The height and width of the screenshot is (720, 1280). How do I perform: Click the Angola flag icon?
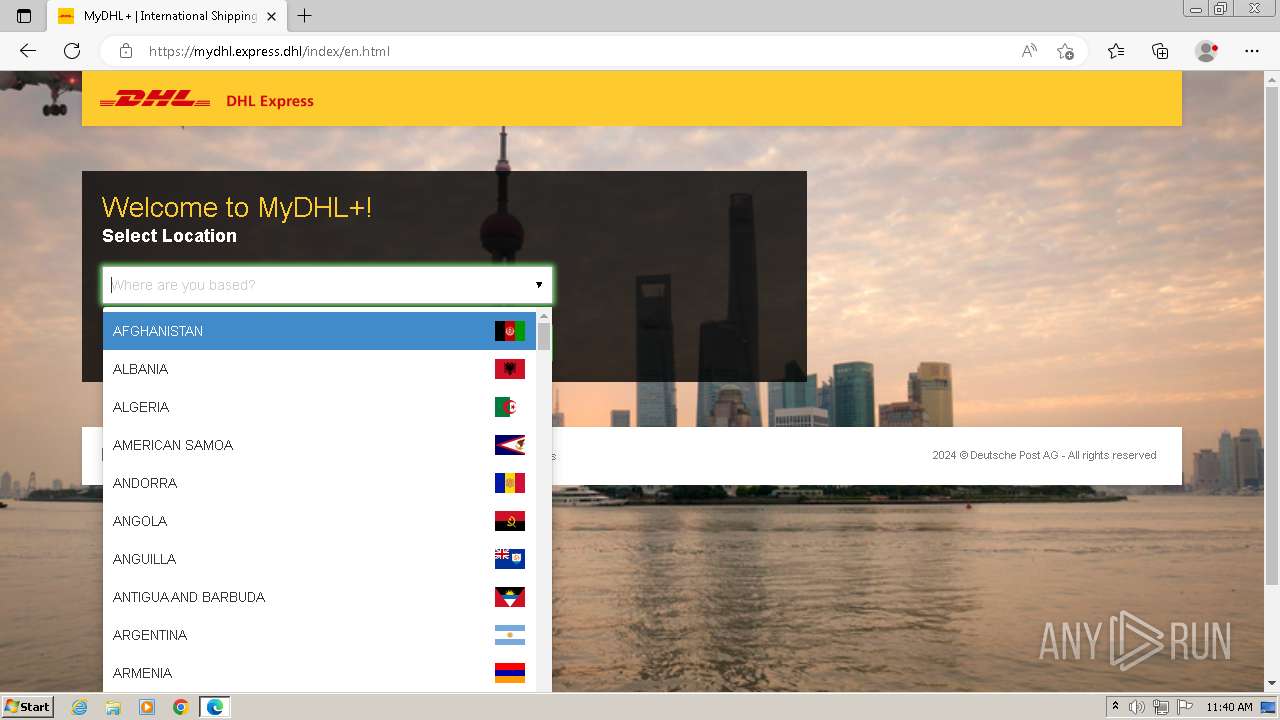(510, 521)
